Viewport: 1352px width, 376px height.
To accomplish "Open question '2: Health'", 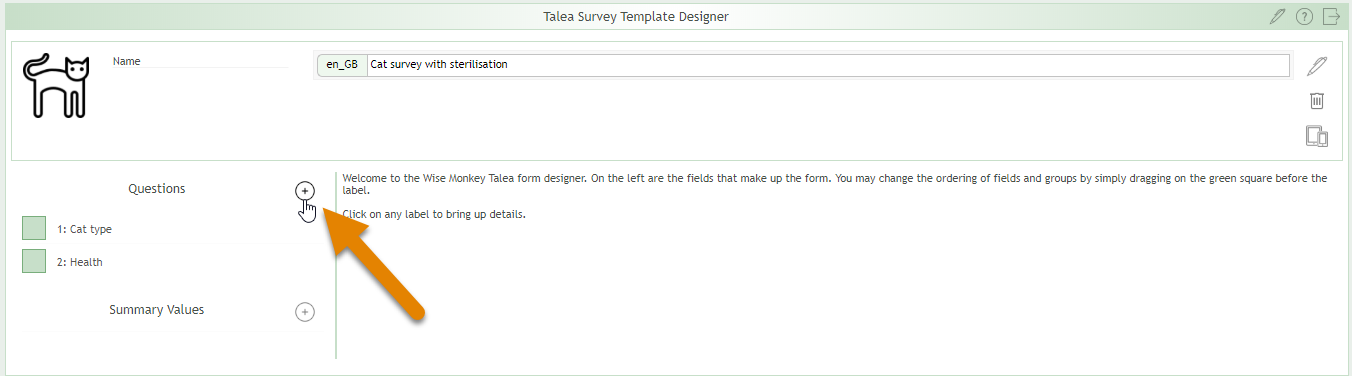I will [x=80, y=263].
